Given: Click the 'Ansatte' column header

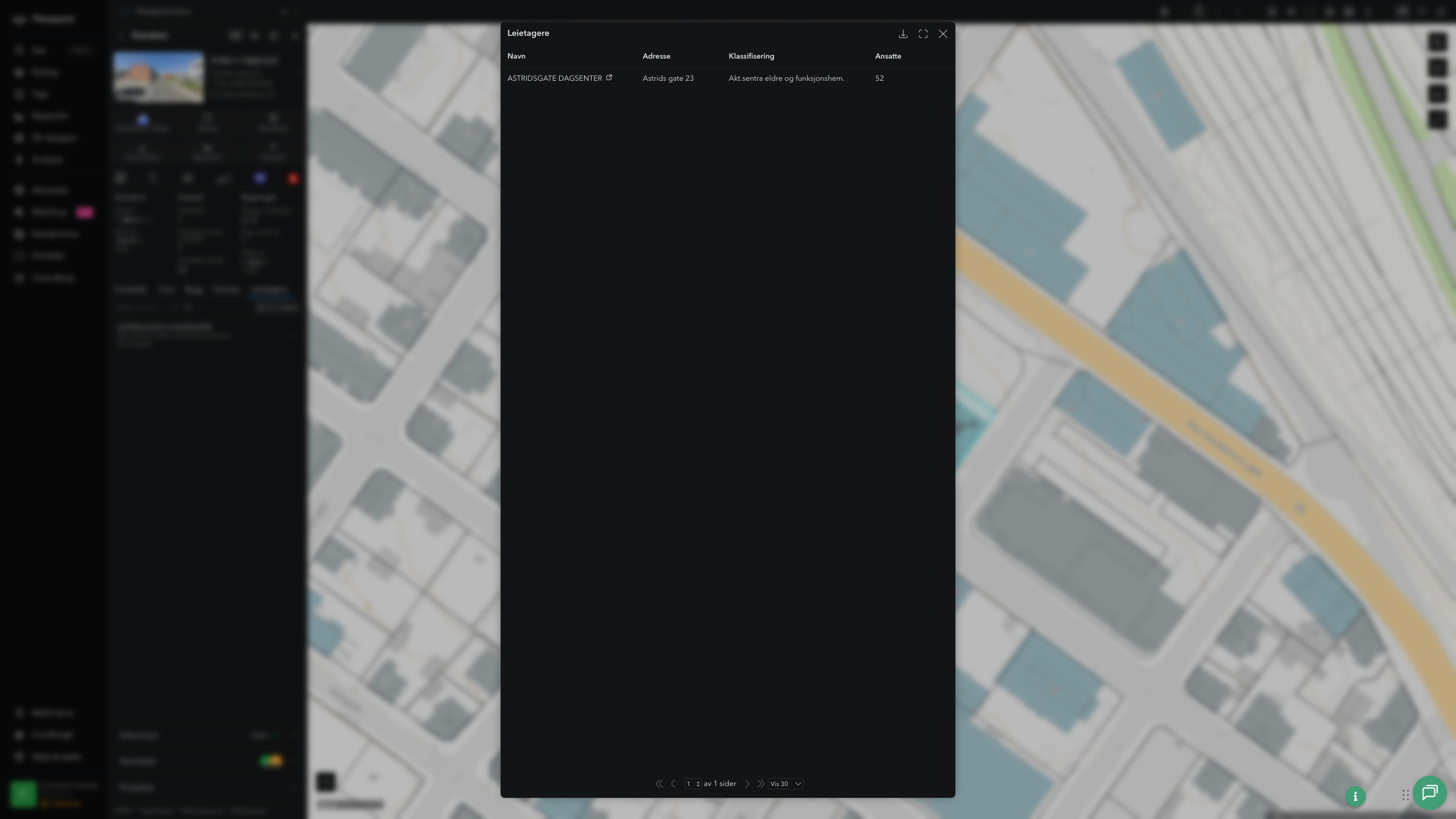Looking at the screenshot, I should click(888, 56).
